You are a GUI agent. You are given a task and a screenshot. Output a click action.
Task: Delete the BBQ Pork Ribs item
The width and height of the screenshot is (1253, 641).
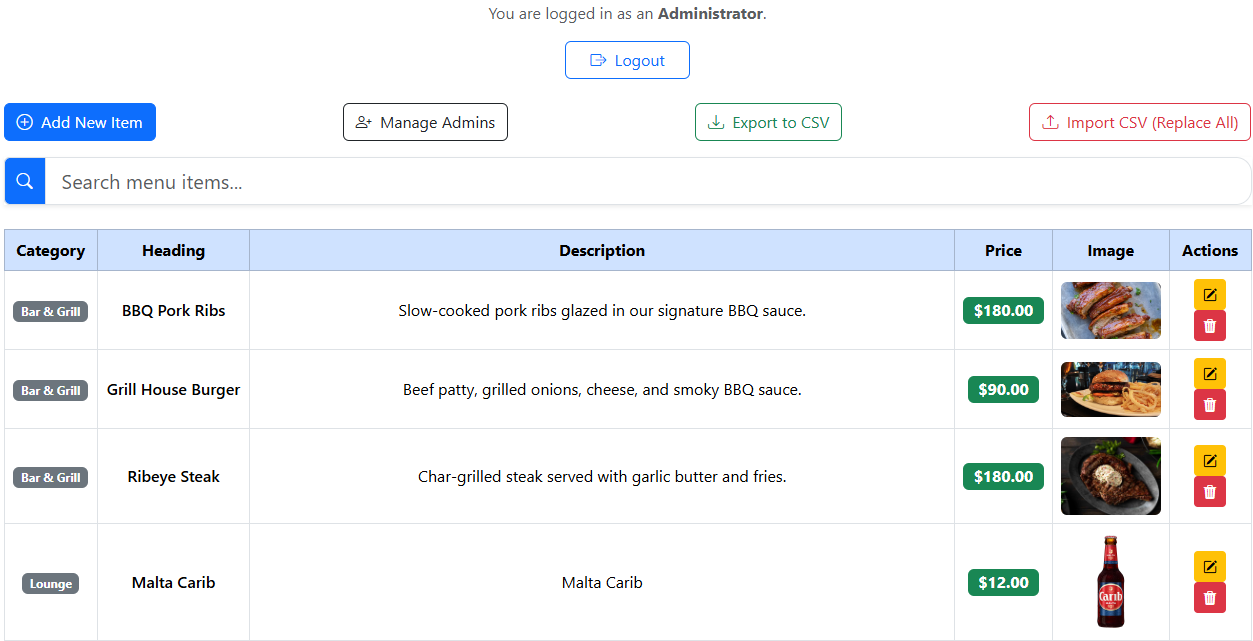click(x=1209, y=325)
